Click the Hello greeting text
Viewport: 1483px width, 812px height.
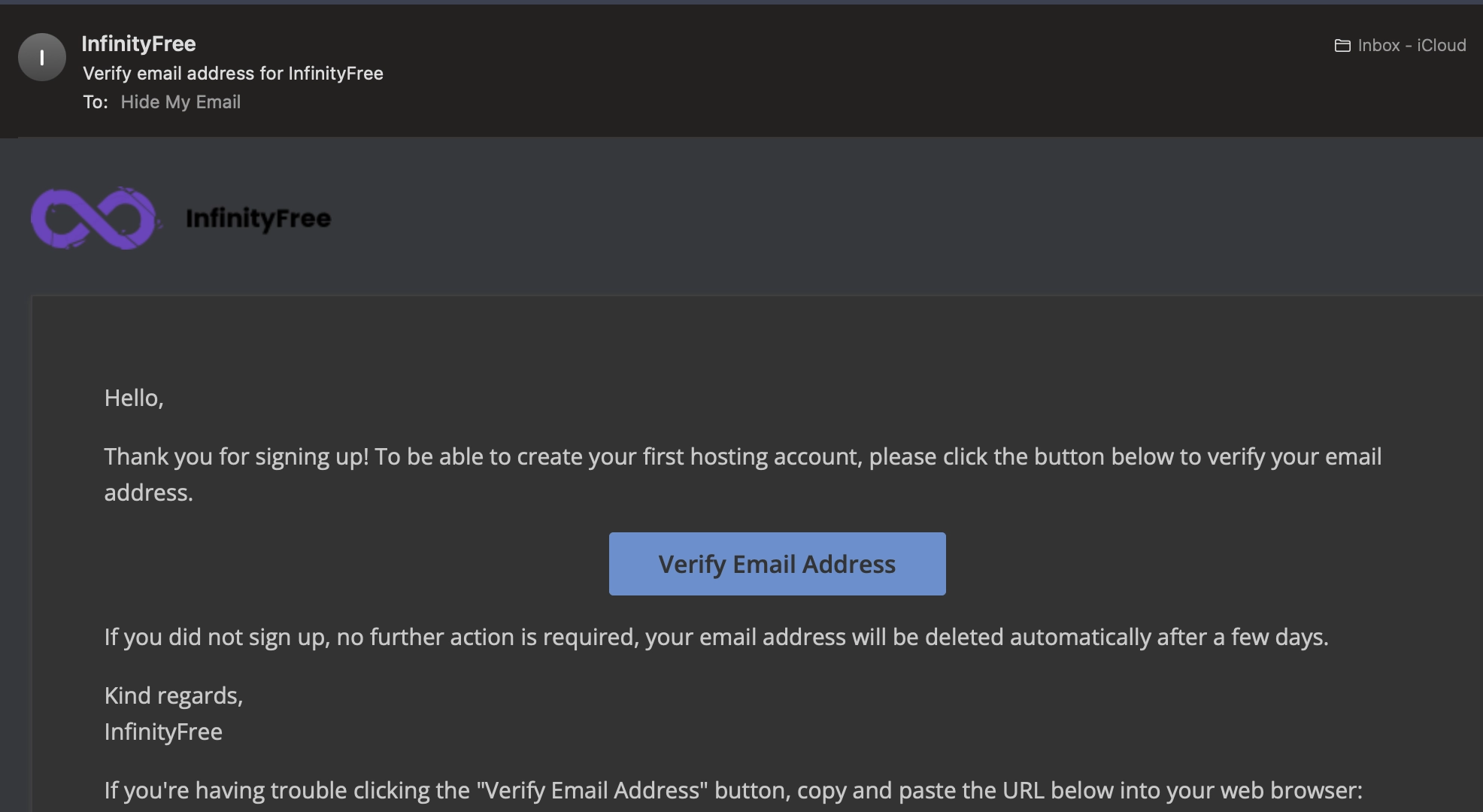[x=134, y=398]
